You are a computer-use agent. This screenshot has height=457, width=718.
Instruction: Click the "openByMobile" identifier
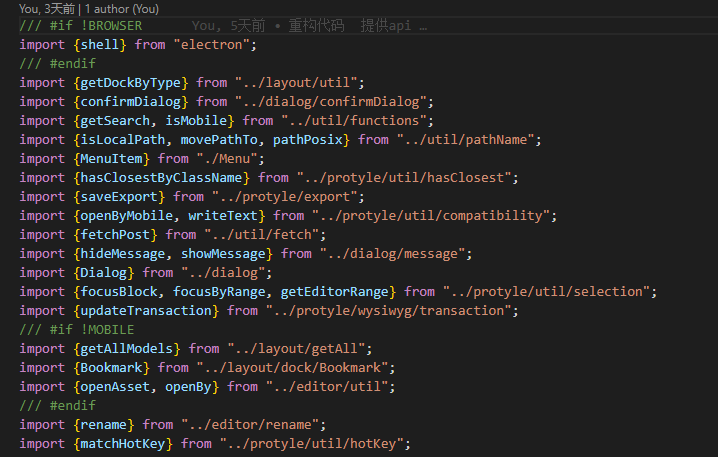point(127,216)
